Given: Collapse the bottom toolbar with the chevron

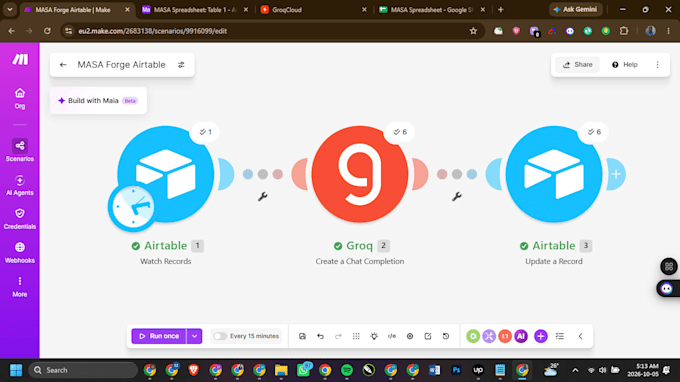Looking at the screenshot, I should coord(580,336).
